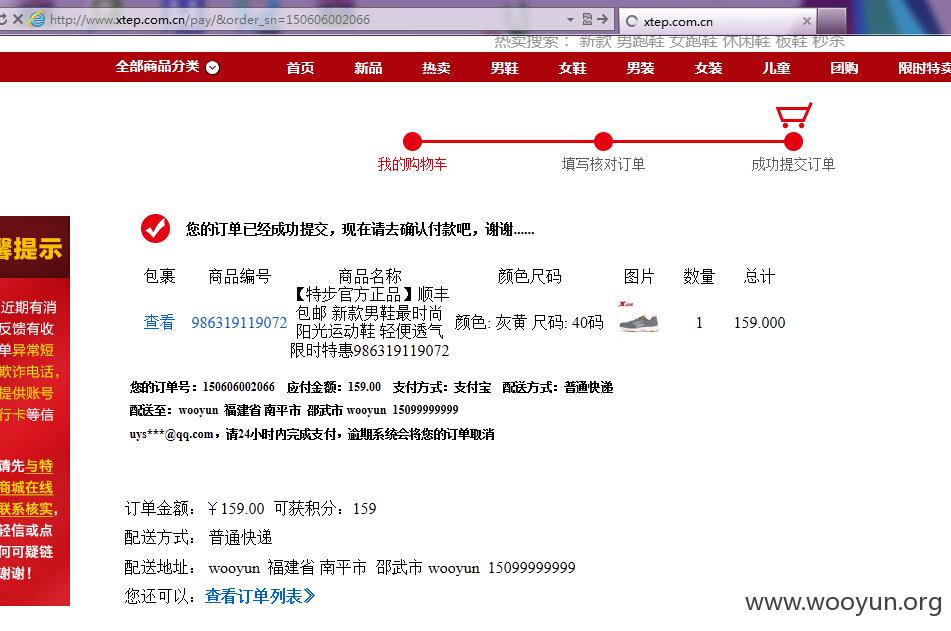Open the address bar dropdown arrow
Viewport: 951px width, 631px height.
pyautogui.click(x=570, y=19)
